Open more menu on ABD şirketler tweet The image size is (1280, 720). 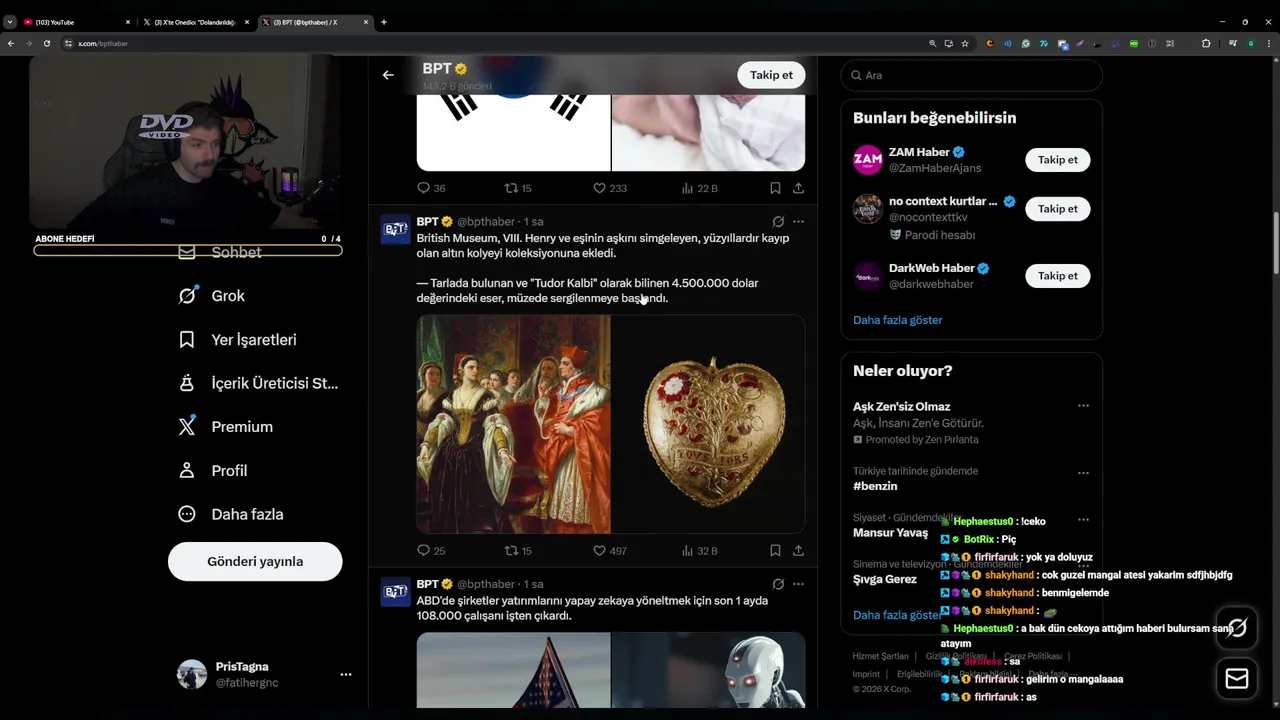point(798,584)
